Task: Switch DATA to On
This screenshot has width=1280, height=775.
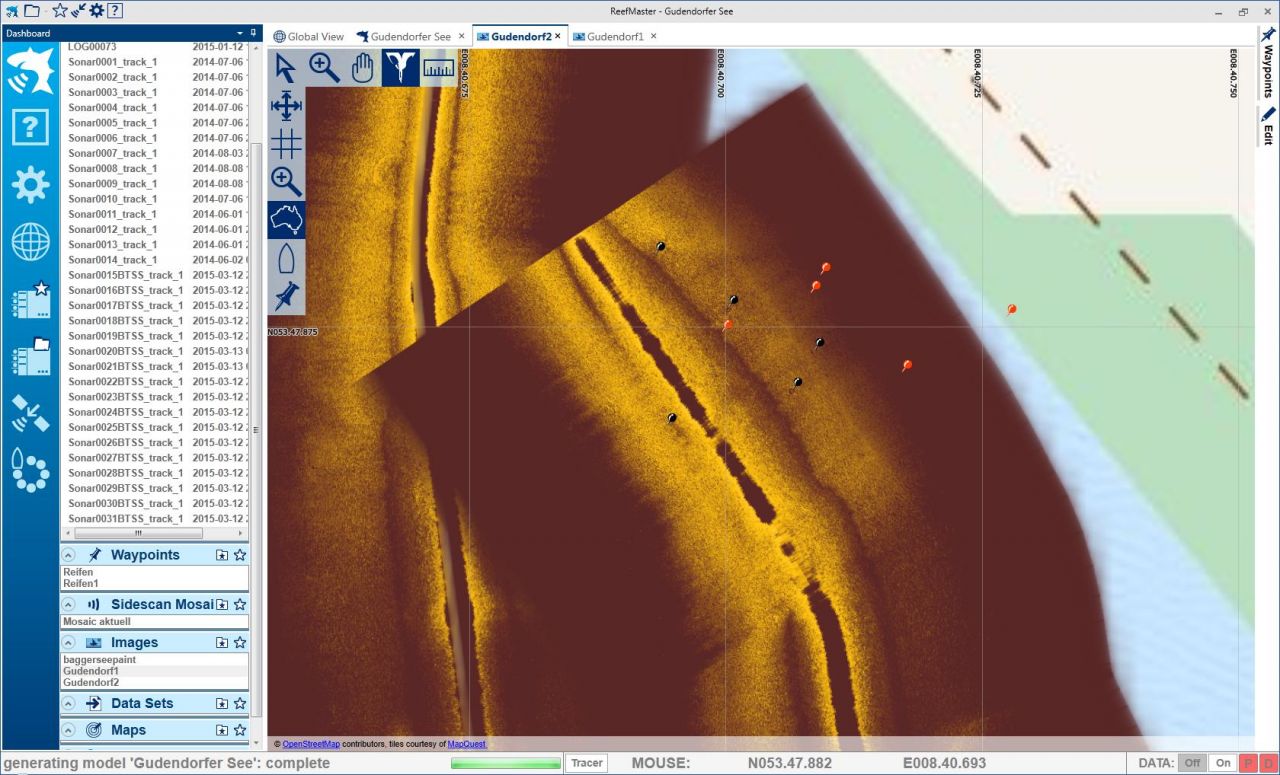Action: (1222, 763)
